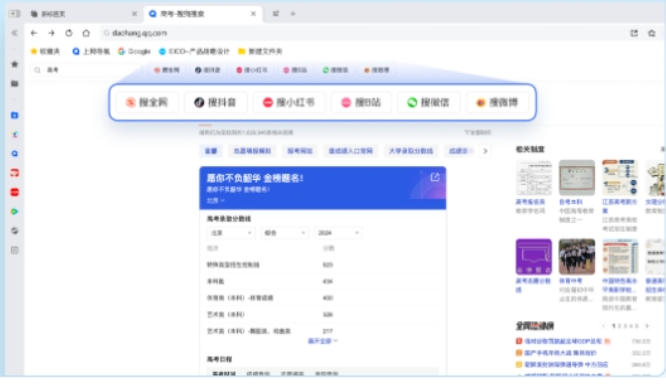Open the new tab plus button
This screenshot has width=666, height=387.
[x=293, y=14]
